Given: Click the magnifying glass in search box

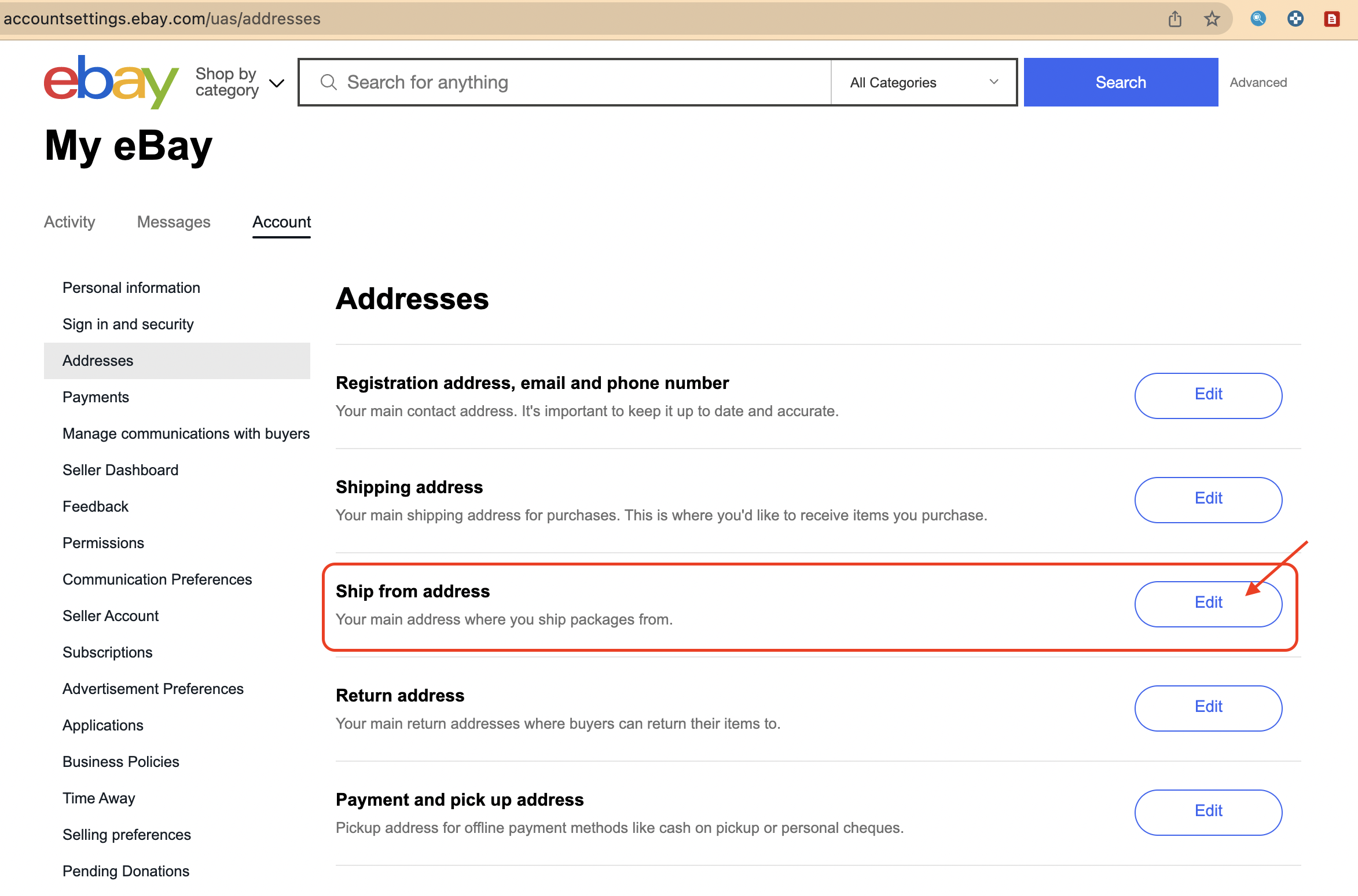Looking at the screenshot, I should (328, 82).
